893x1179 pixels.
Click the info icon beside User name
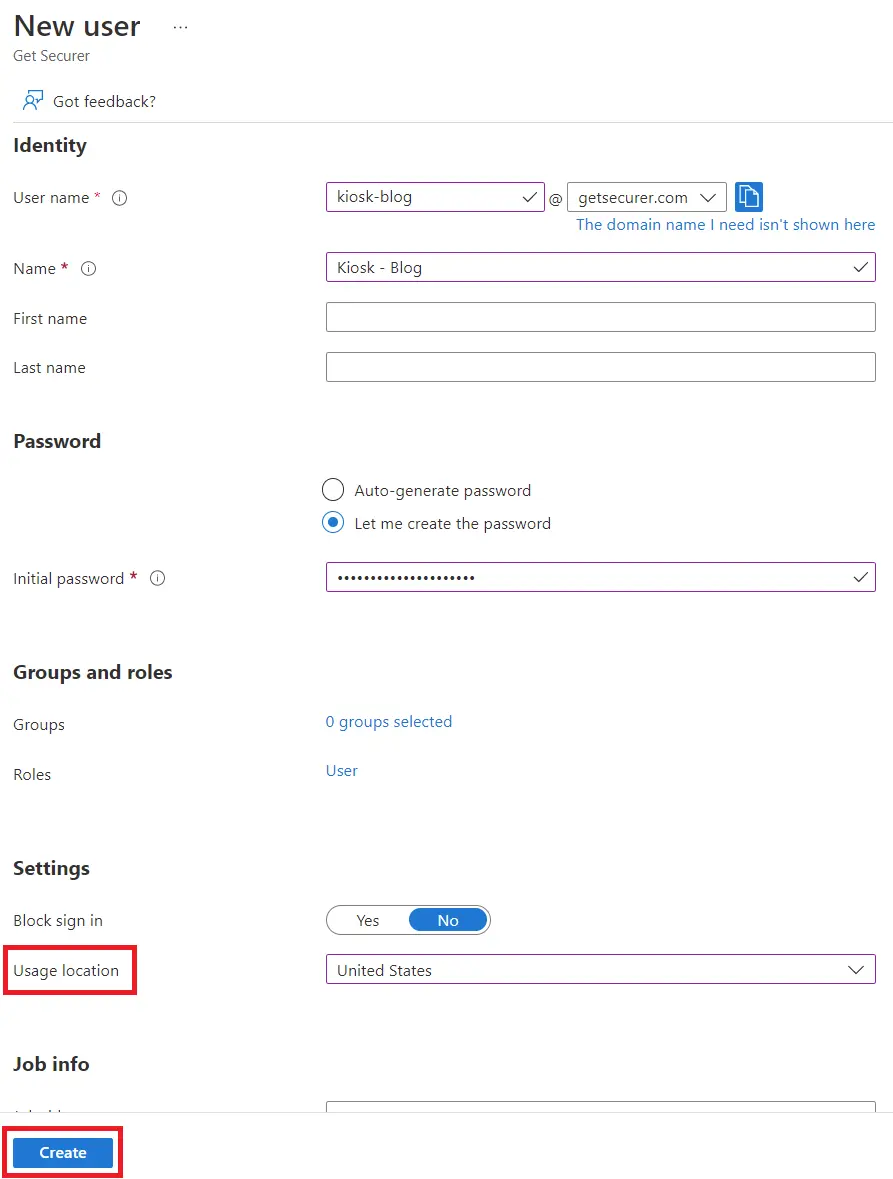coord(120,198)
